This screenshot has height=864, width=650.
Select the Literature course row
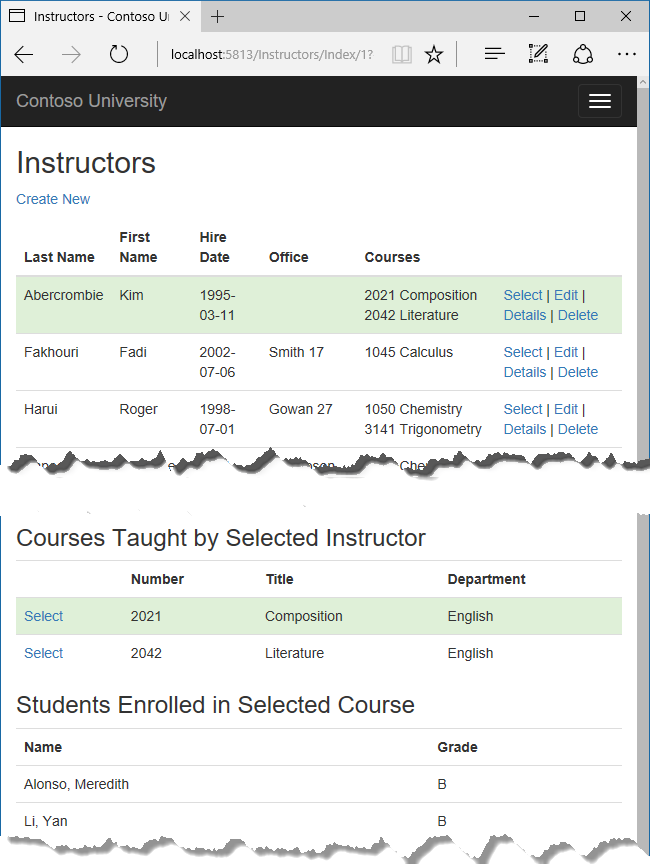tap(43, 653)
